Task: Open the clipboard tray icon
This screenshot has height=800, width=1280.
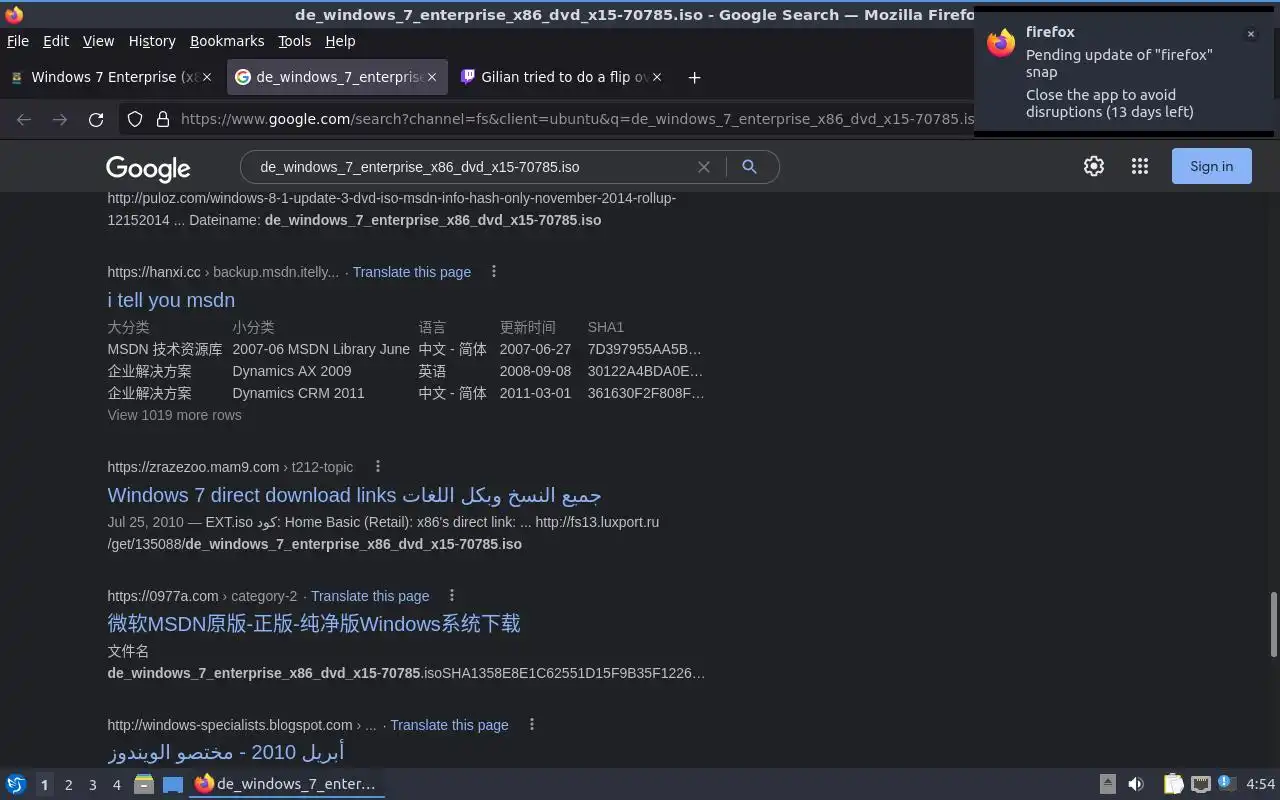Action: click(x=1174, y=784)
